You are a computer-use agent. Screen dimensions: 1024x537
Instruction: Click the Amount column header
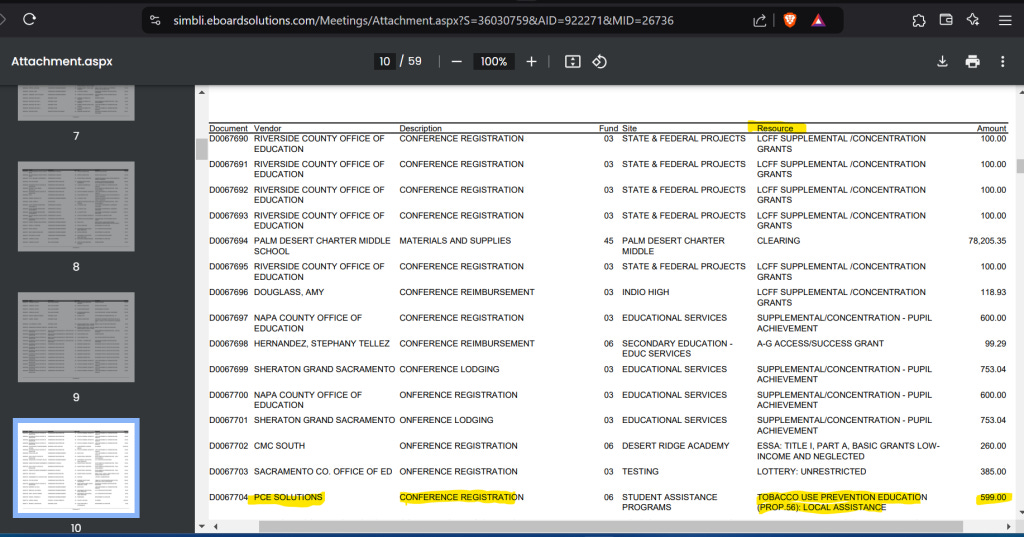tap(991, 128)
